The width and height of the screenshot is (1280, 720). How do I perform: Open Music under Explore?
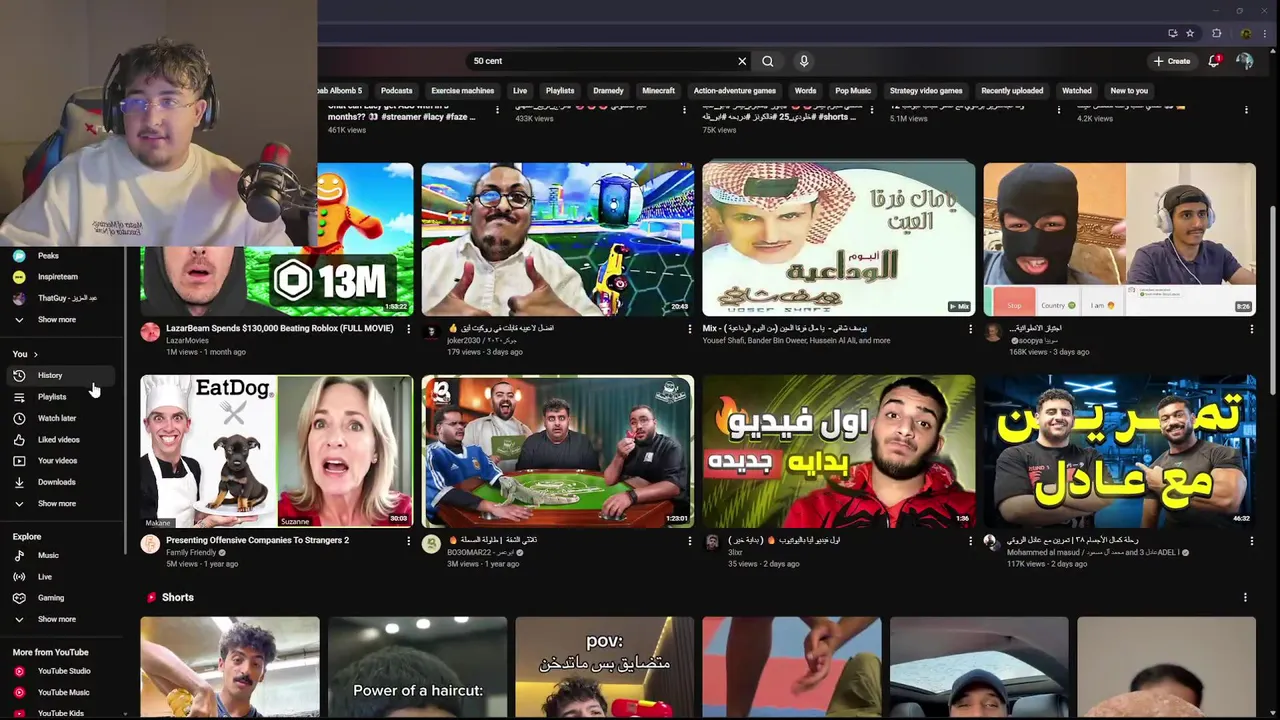point(62,556)
